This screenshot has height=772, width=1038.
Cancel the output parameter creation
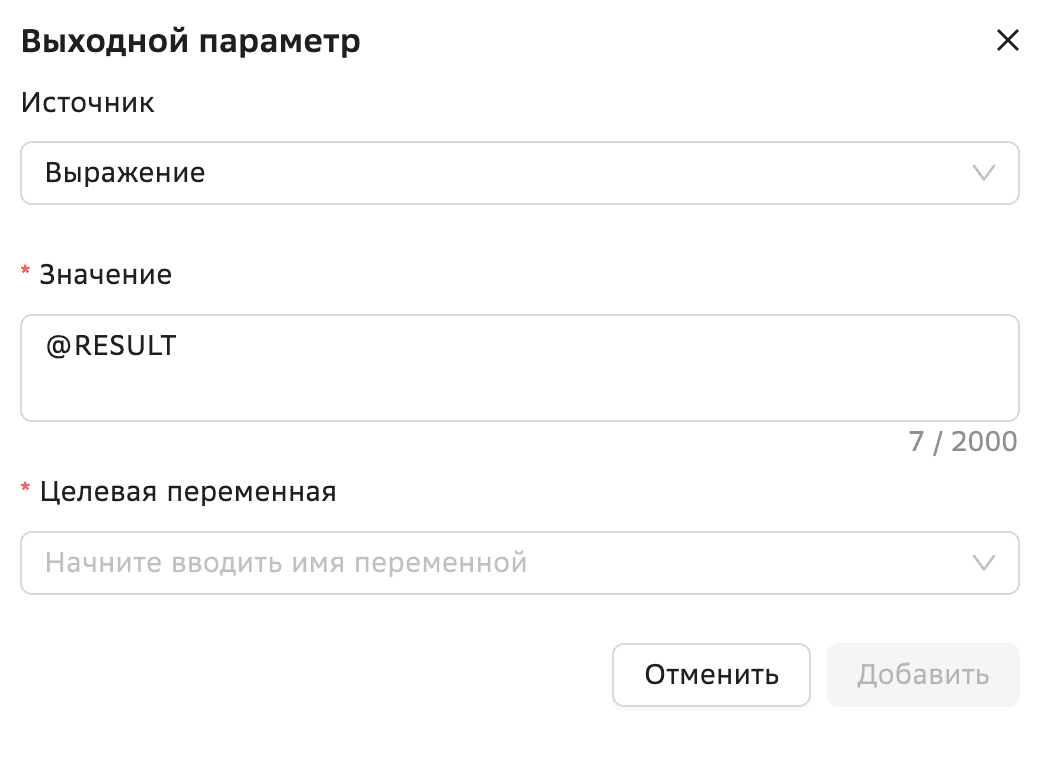[x=711, y=674]
